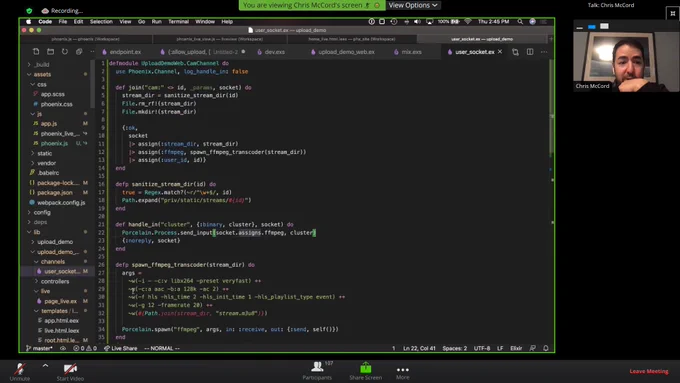Close the user_socket.ex tab
The width and height of the screenshot is (680, 383).
500,52
